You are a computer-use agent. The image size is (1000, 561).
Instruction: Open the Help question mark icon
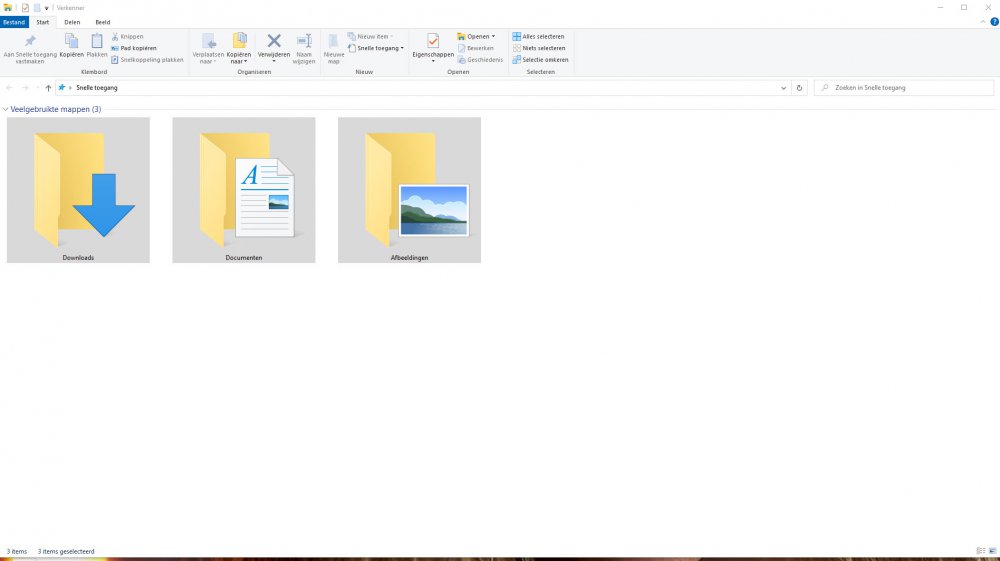[x=994, y=22]
